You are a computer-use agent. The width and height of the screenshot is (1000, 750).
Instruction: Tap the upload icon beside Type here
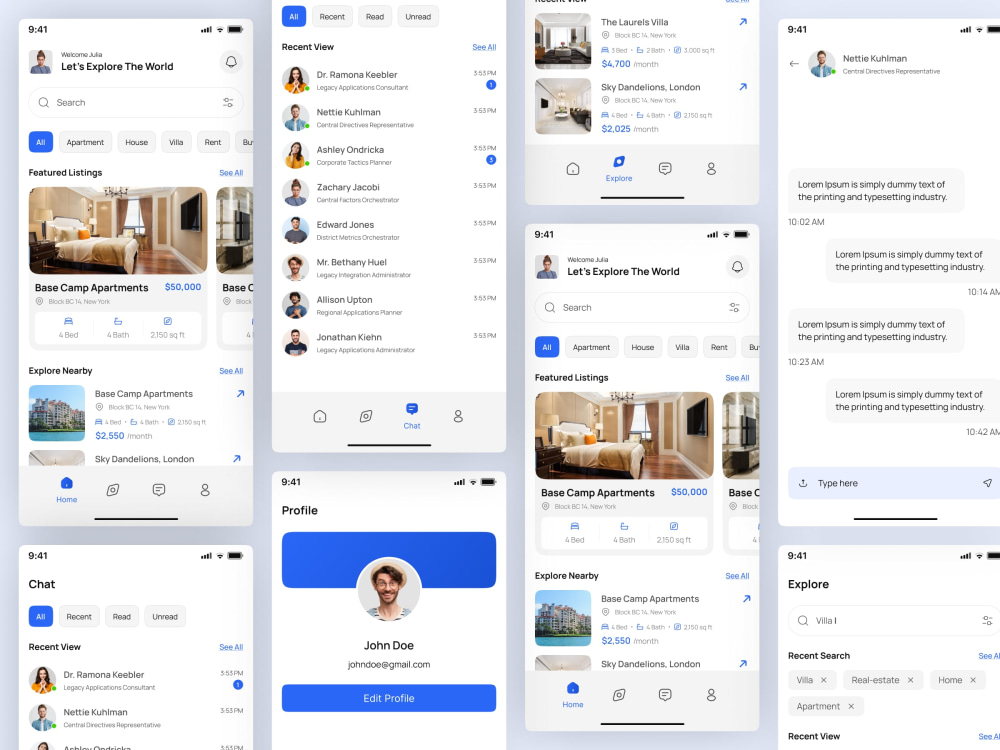pyautogui.click(x=803, y=483)
